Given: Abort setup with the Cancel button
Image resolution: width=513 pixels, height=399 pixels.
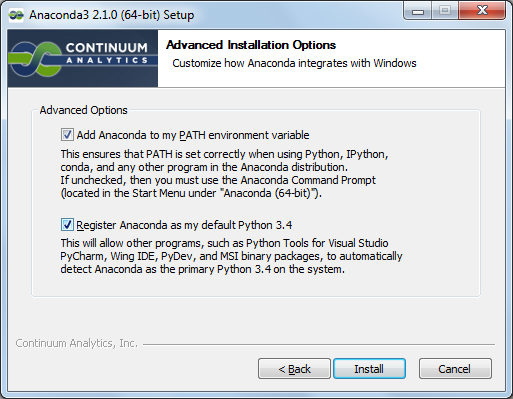Looking at the screenshot, I should point(455,369).
